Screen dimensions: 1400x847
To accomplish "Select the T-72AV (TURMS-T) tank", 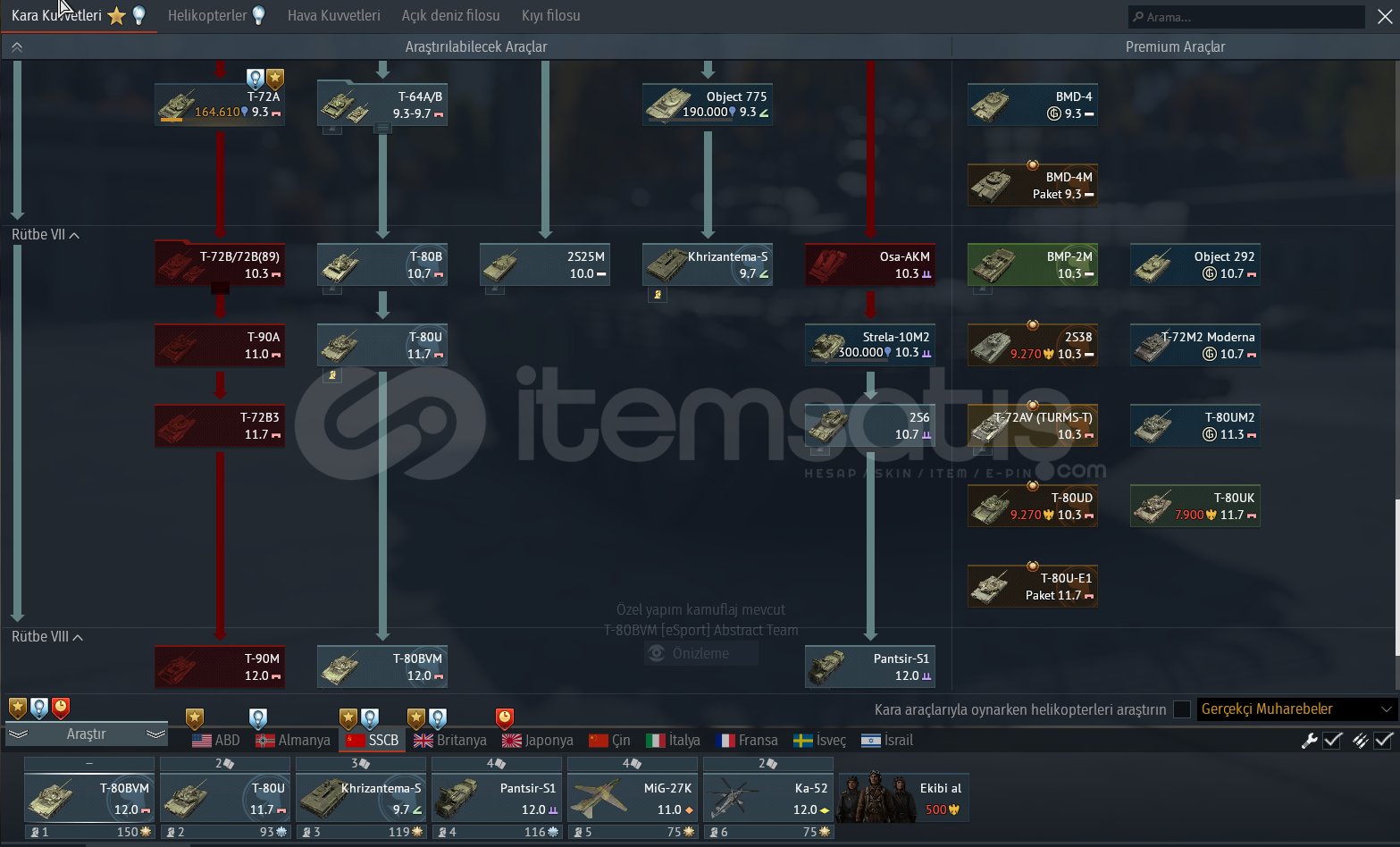I will click(1033, 425).
